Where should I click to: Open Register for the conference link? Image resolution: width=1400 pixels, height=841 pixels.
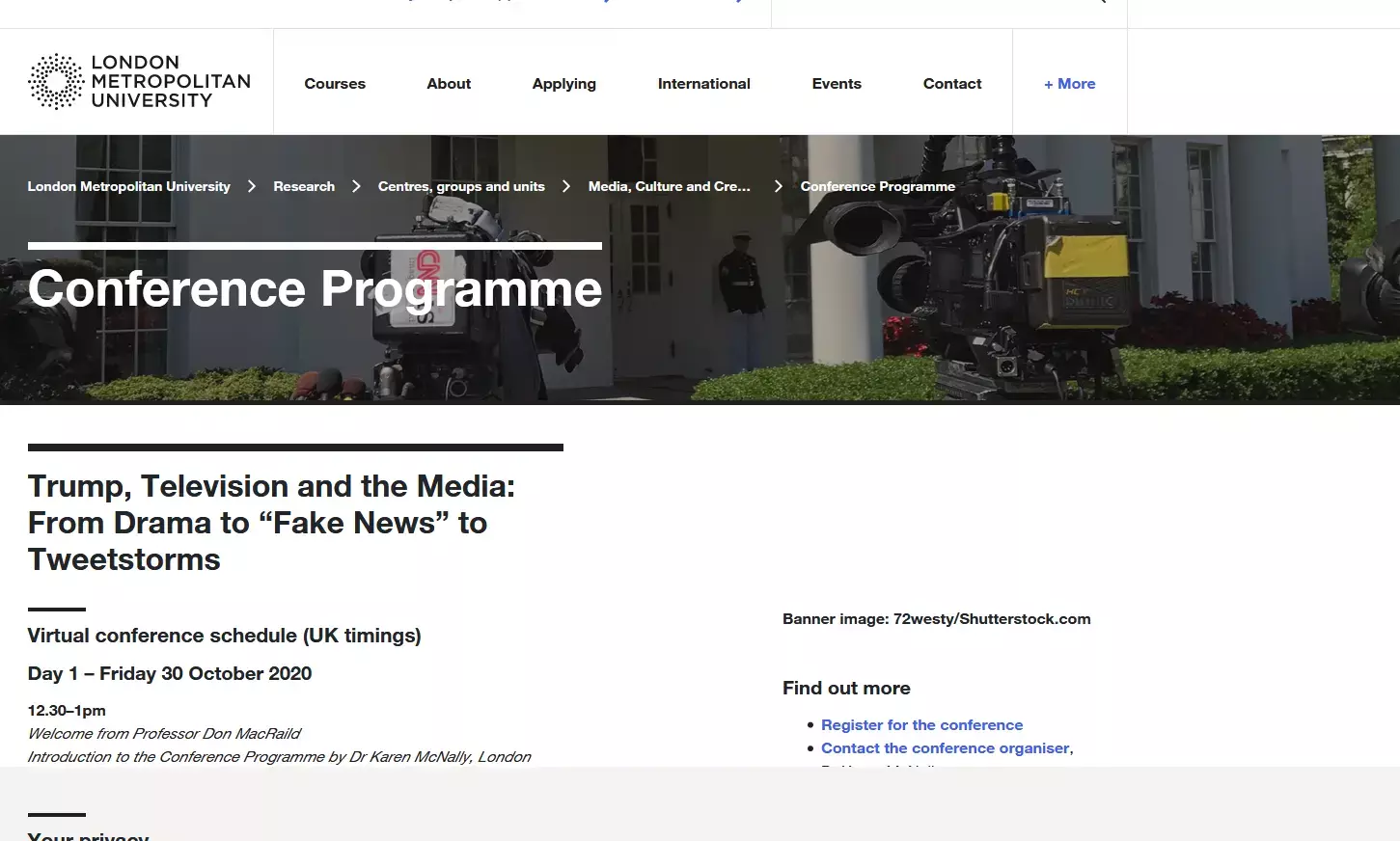click(x=921, y=725)
